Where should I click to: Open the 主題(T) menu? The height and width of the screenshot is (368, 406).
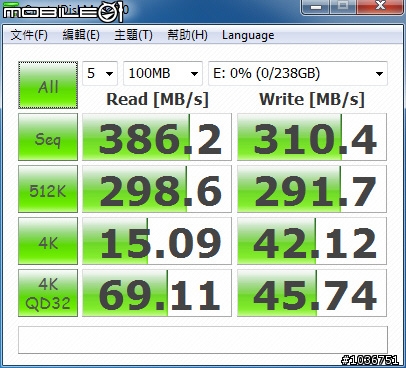[x=133, y=35]
